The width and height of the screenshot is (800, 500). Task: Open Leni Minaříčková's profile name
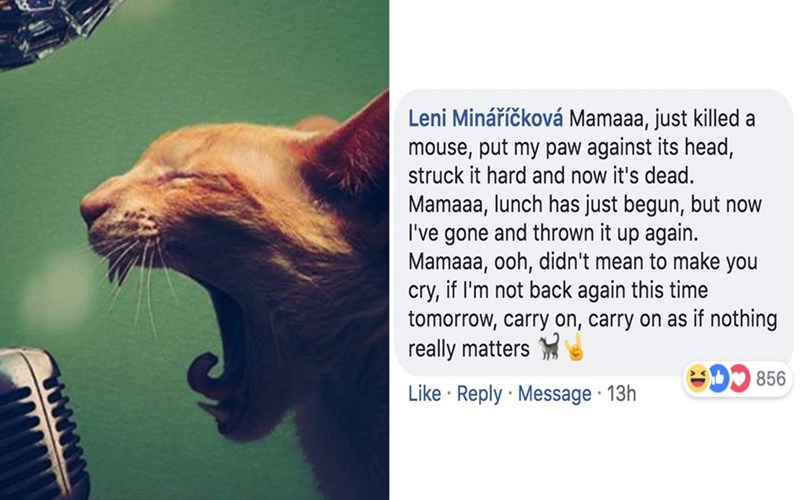point(485,119)
